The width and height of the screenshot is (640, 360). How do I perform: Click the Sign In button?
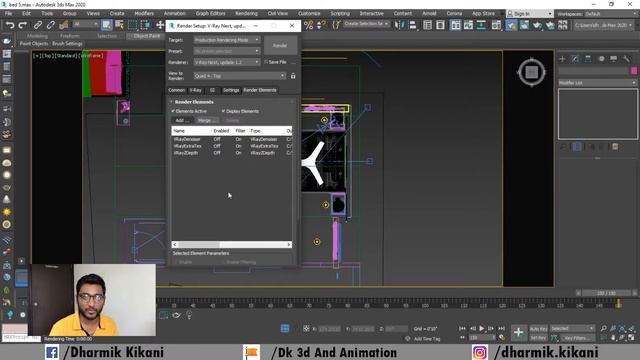point(529,13)
